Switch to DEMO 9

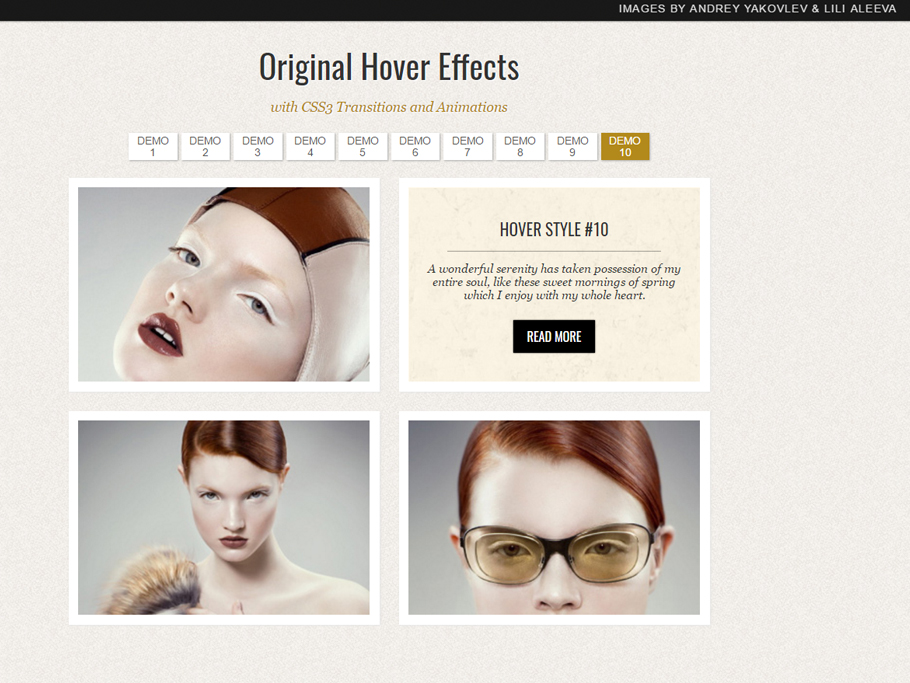click(572, 145)
